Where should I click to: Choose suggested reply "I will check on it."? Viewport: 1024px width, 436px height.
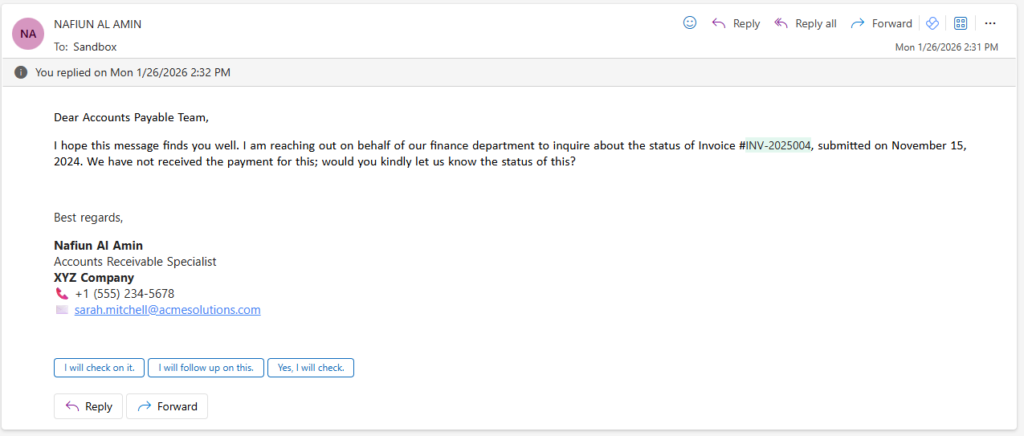click(99, 368)
